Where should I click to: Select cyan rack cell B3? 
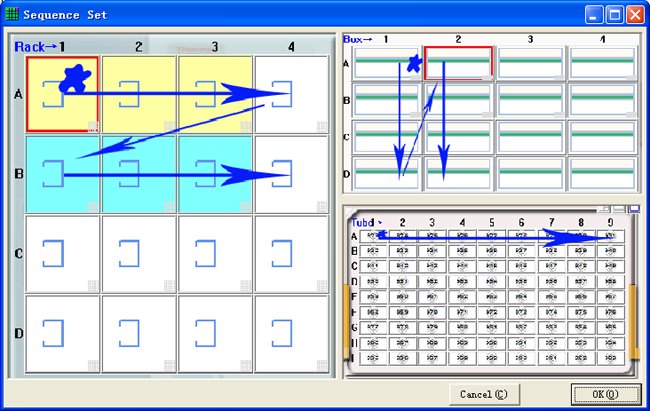(215, 172)
